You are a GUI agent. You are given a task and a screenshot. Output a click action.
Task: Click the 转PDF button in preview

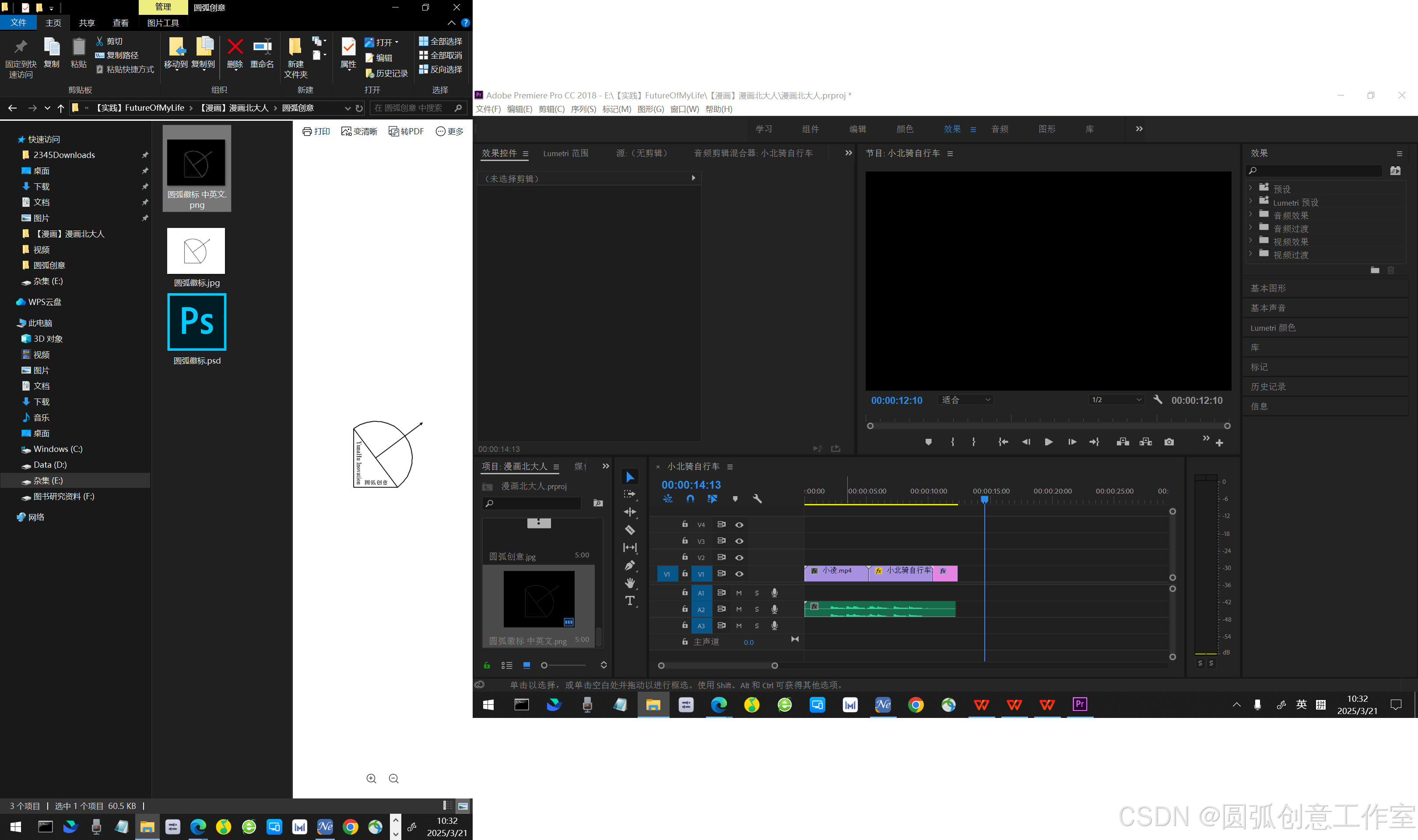click(x=406, y=131)
